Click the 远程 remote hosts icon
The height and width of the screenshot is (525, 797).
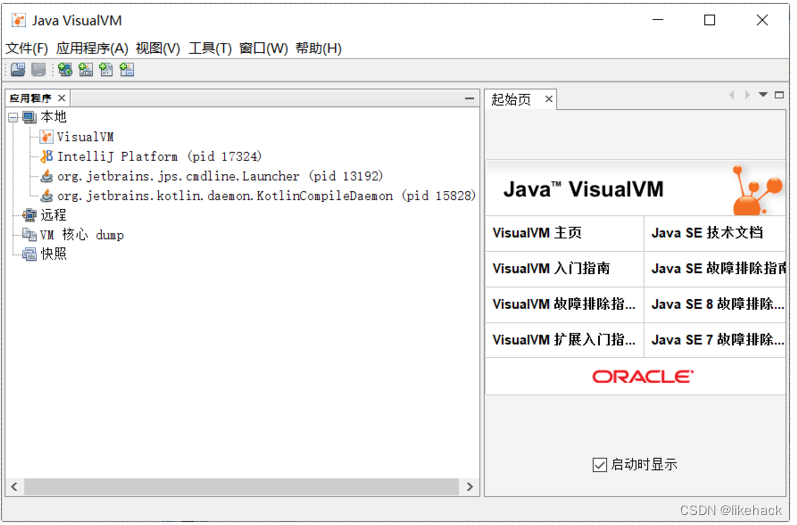29,215
